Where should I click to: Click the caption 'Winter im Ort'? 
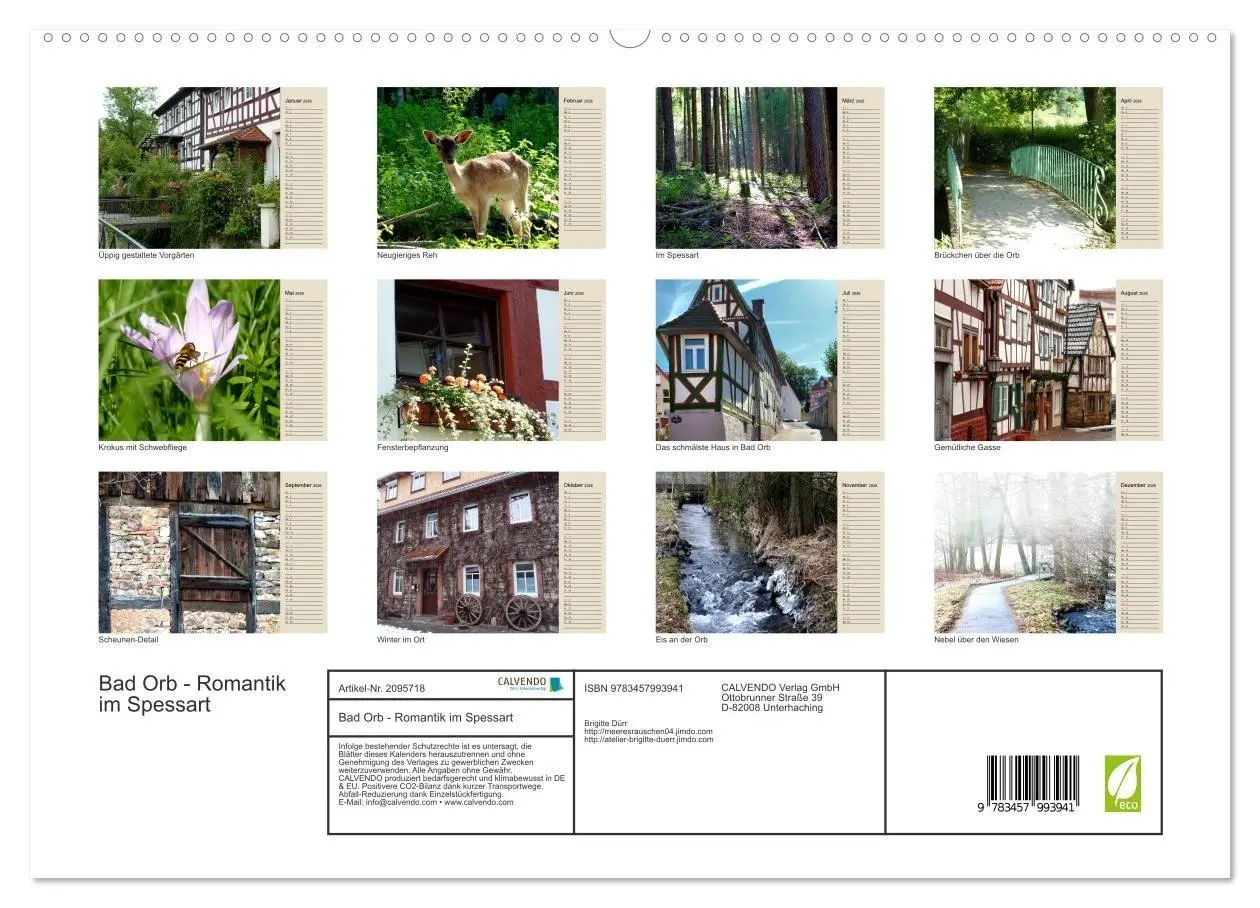coord(401,639)
